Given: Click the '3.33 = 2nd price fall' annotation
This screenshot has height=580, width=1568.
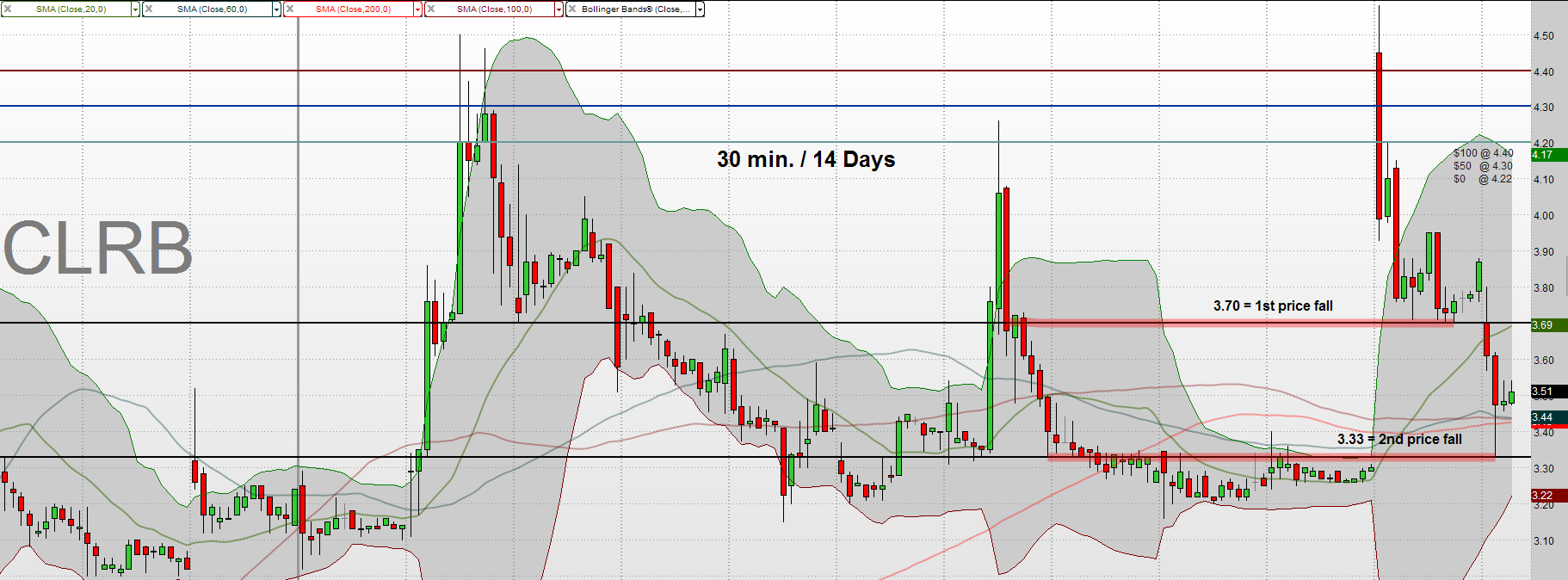Looking at the screenshot, I should point(1399,439).
